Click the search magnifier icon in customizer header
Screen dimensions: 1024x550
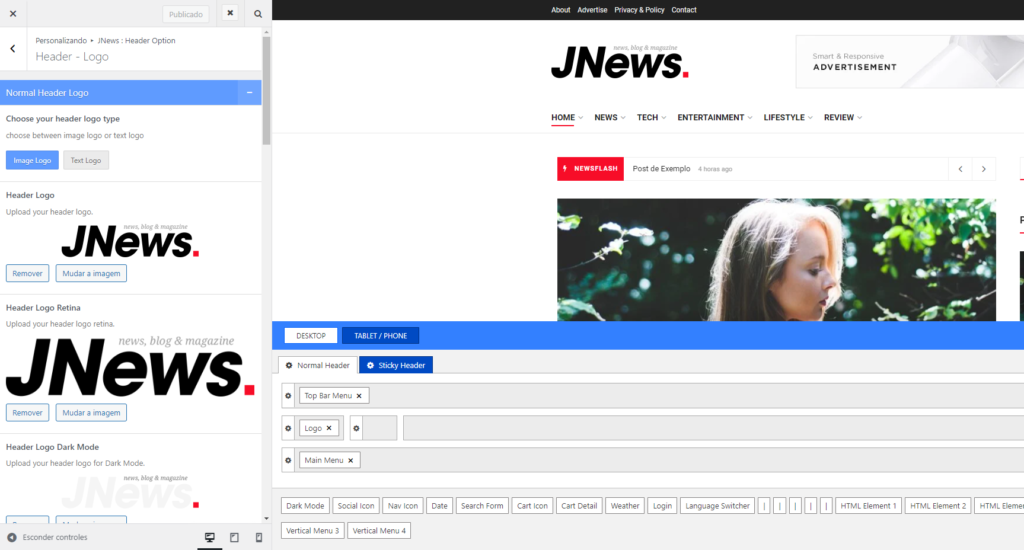258,14
